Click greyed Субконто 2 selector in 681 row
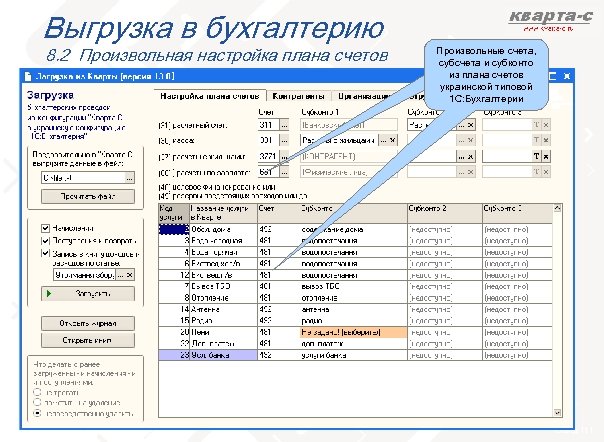Viewport: 604px width, 442px height. tap(461, 172)
